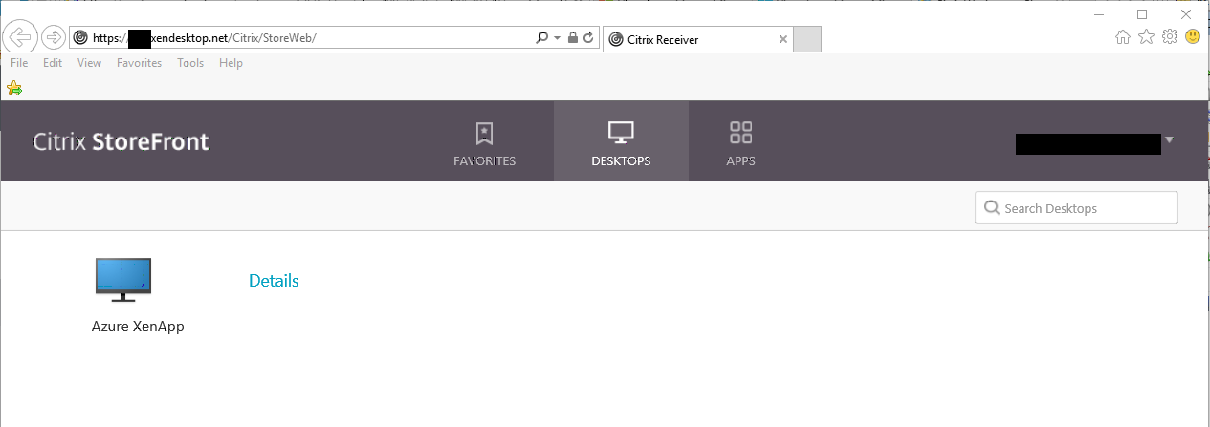Open the address bar autocomplete dropdown arrow
Viewport: 1210px width, 427px height.
pyautogui.click(x=558, y=38)
